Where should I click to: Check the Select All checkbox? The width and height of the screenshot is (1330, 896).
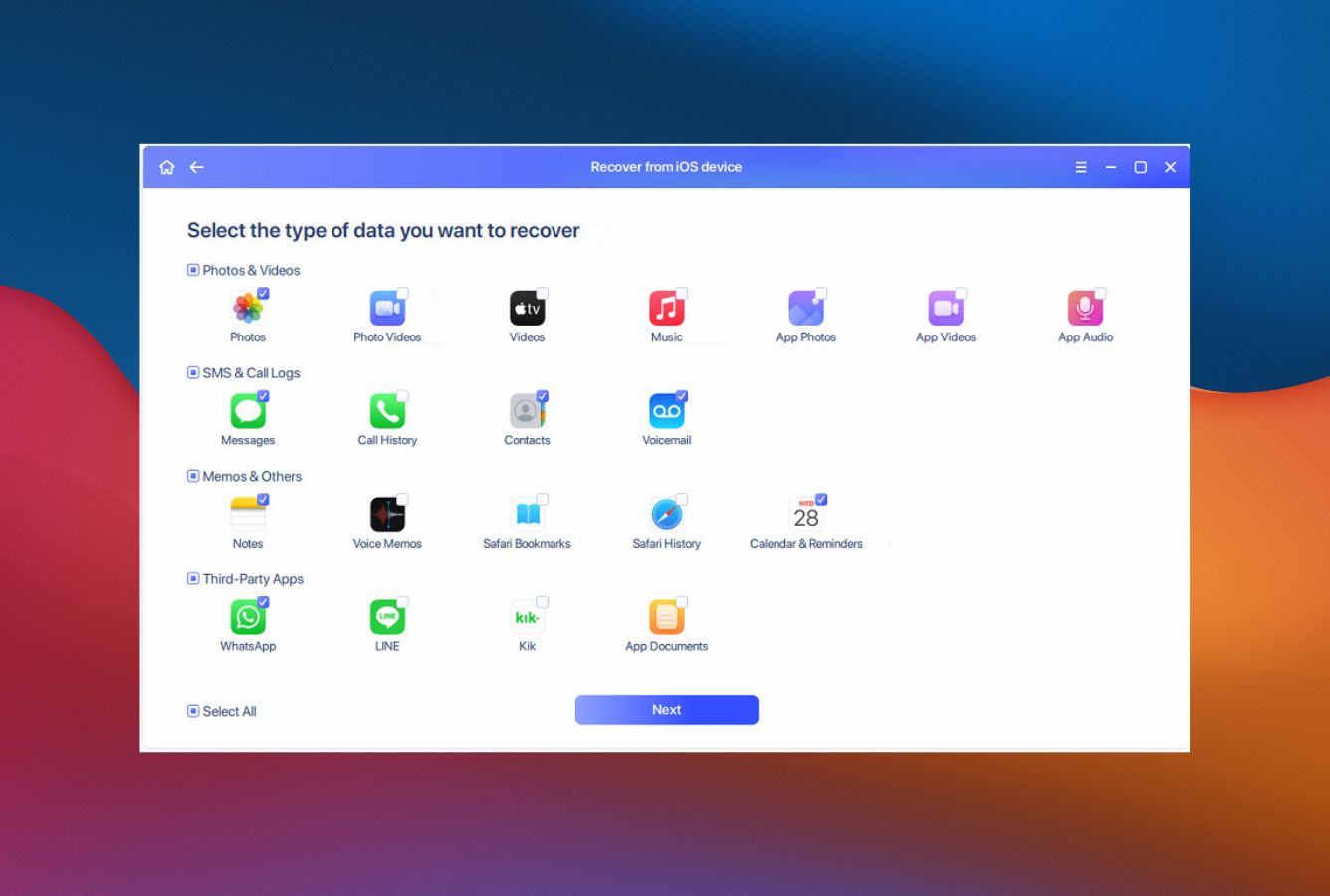[193, 711]
